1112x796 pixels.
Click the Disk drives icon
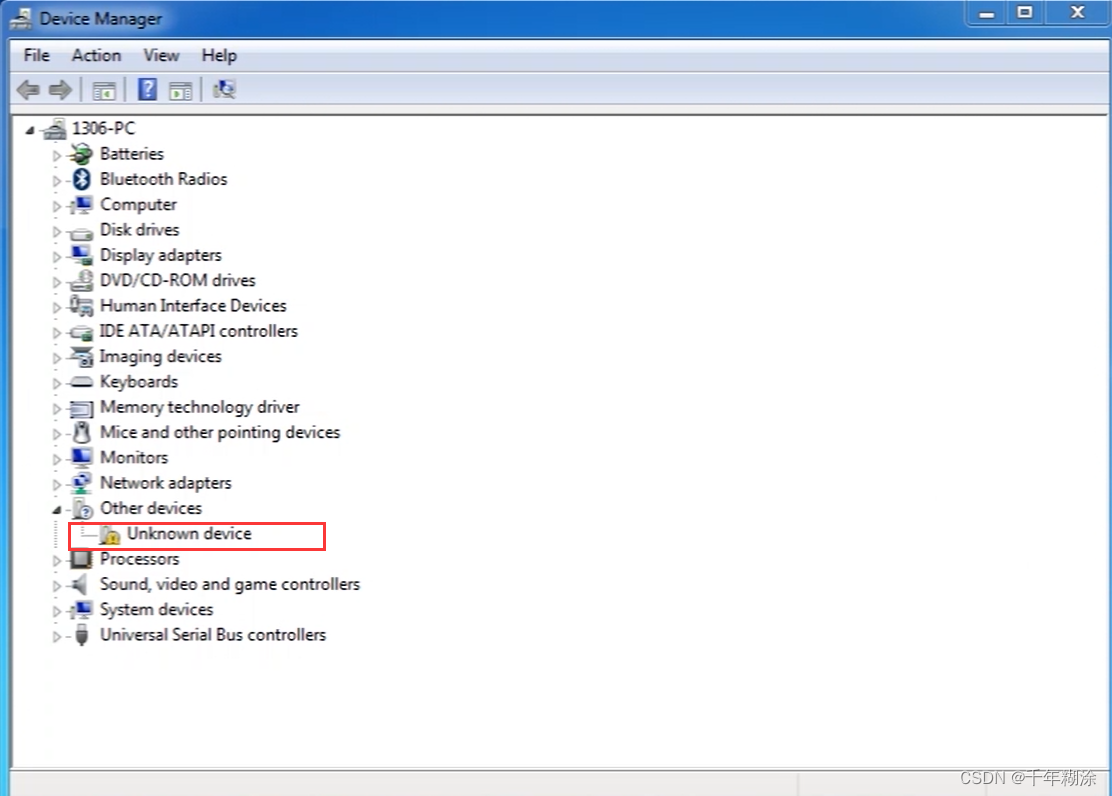82,233
